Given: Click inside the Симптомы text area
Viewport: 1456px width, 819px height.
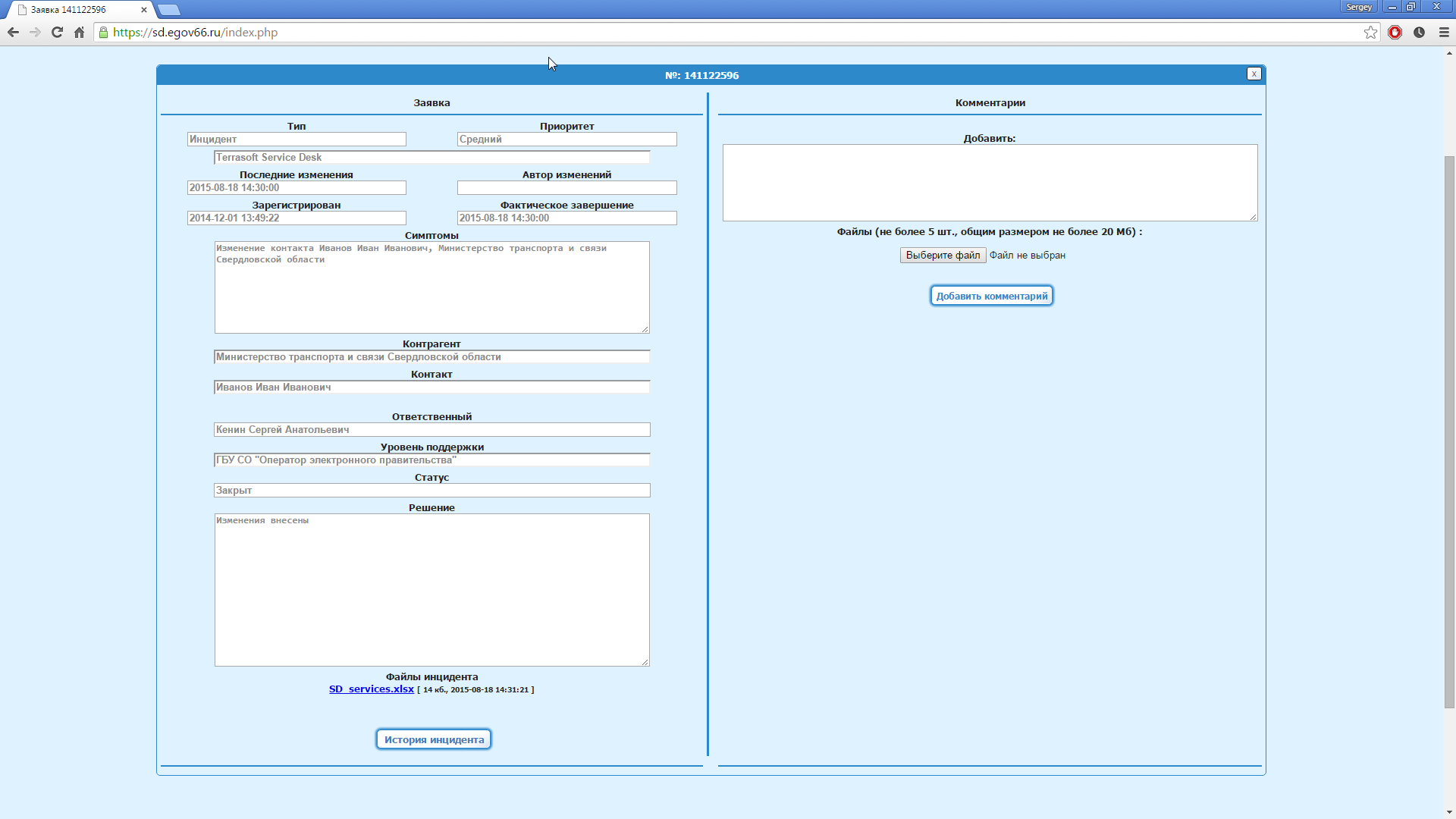Looking at the screenshot, I should click(x=431, y=287).
